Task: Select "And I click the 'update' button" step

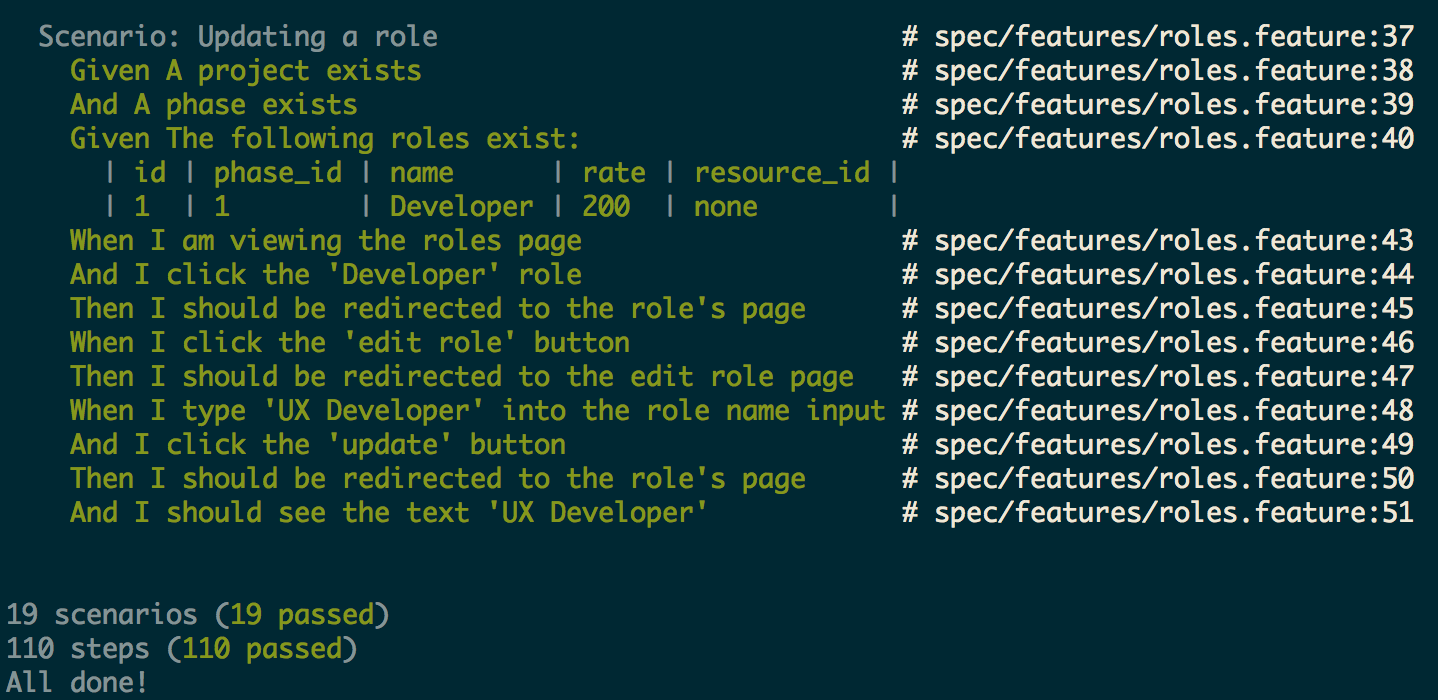Action: (317, 445)
